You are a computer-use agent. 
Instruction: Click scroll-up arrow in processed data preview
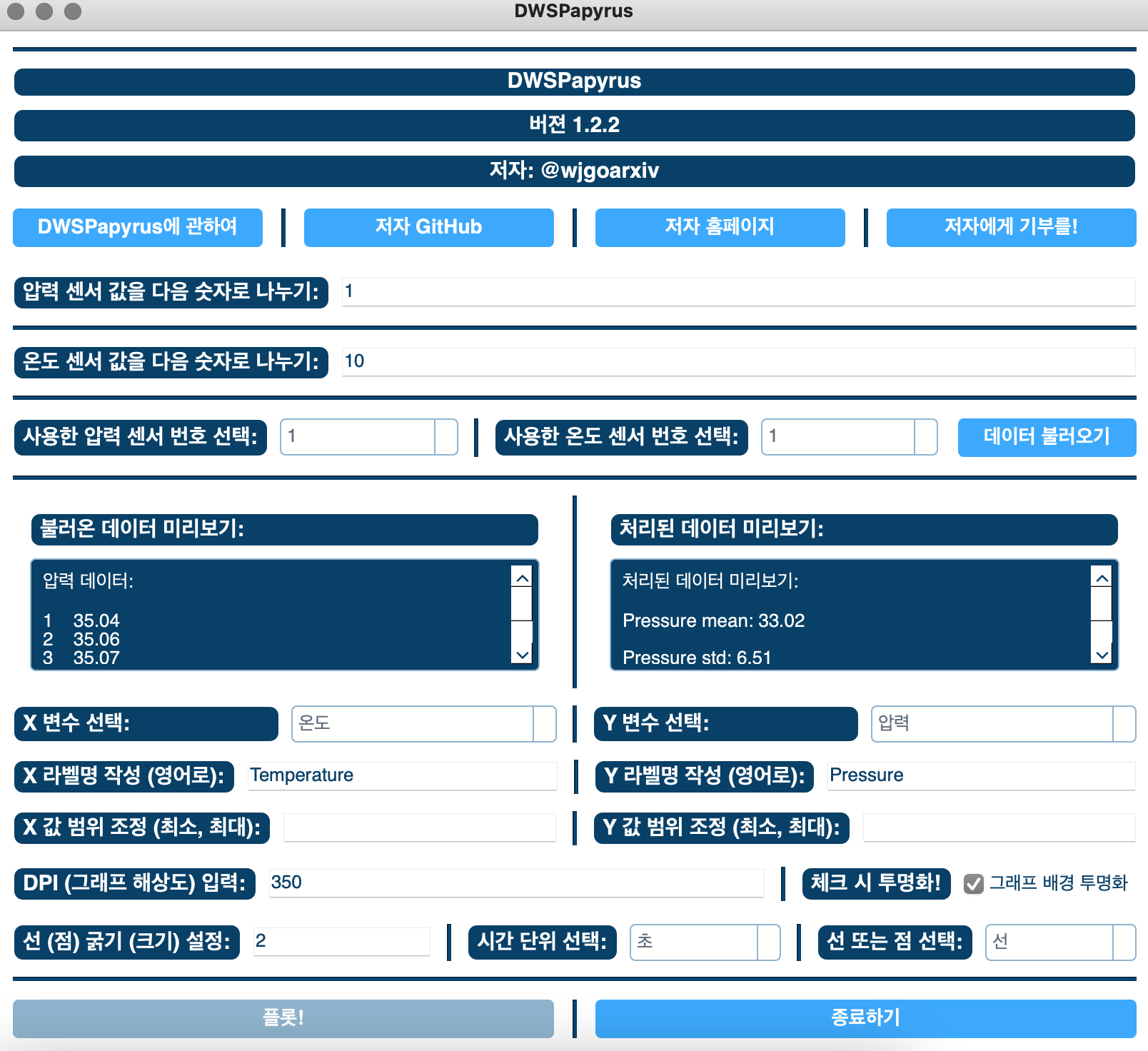coord(1102,577)
